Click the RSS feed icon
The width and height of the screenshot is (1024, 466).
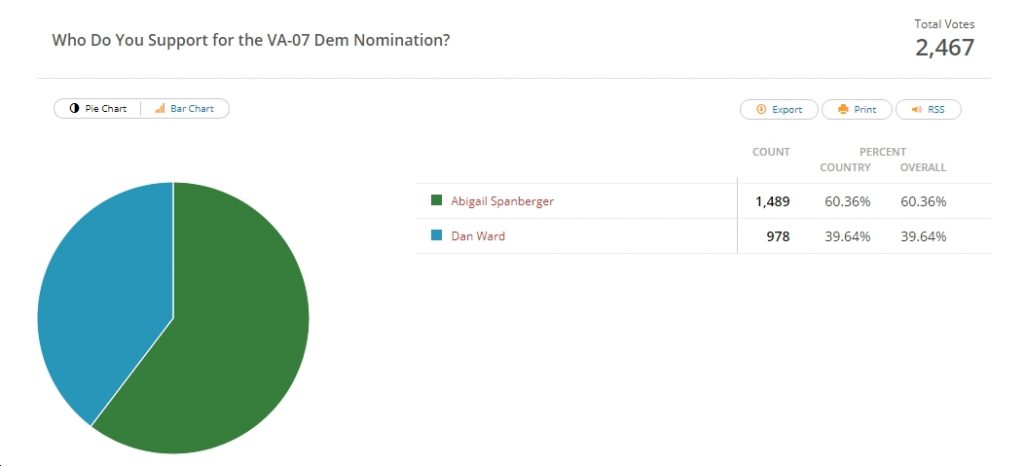(917, 110)
